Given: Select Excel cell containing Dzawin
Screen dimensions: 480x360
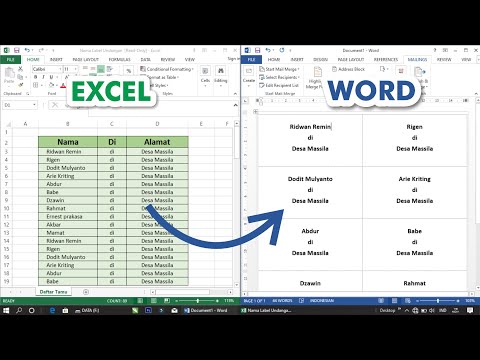Looking at the screenshot, I should [68, 200].
